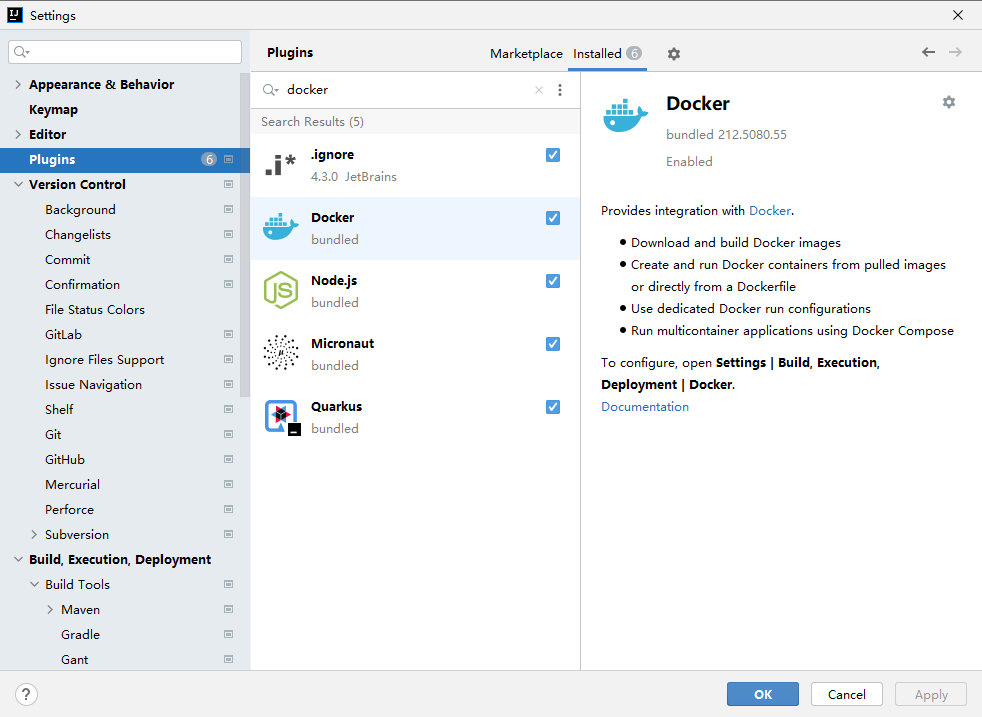Switch to the Marketplace tab
The image size is (982, 717).
click(526, 54)
